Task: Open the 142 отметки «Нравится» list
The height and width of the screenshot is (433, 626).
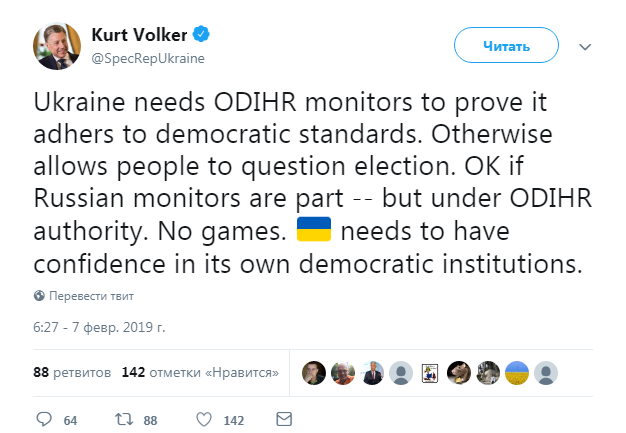Action: [200, 372]
